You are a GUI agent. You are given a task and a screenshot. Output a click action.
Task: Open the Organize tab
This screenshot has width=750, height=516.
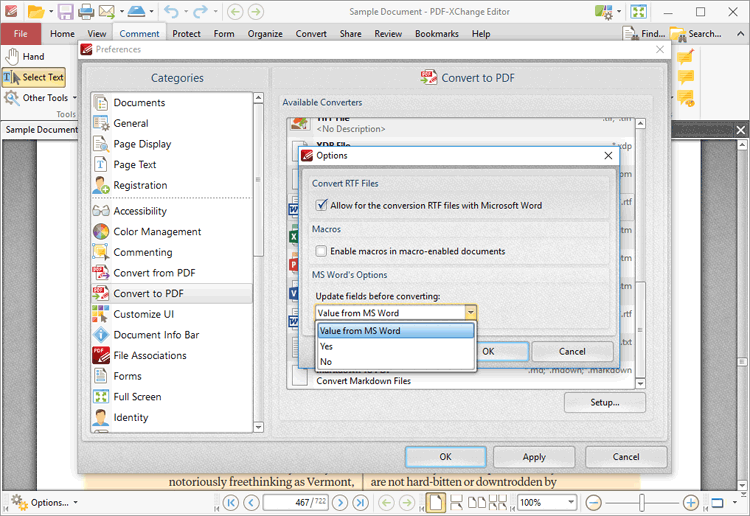(x=265, y=33)
